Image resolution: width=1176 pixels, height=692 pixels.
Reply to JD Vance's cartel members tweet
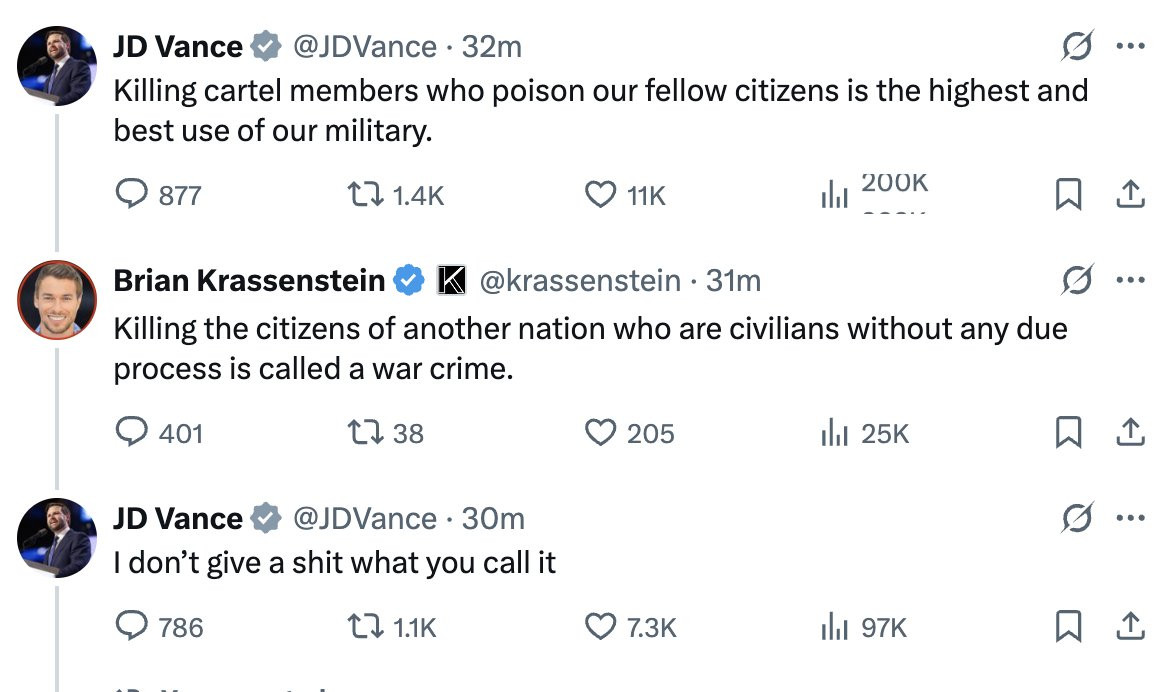point(158,195)
